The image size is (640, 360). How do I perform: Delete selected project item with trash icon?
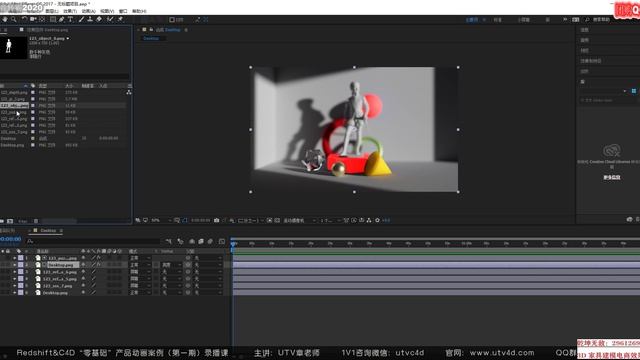36,221
